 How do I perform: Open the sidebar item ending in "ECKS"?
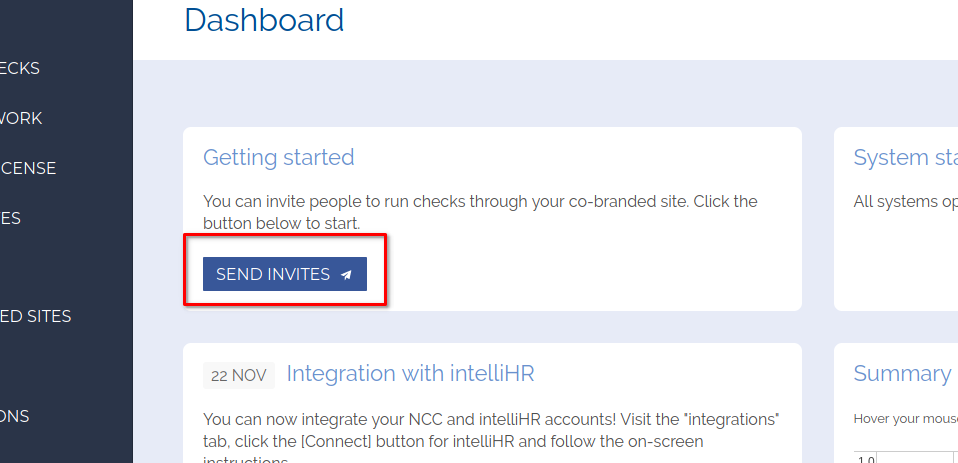point(20,68)
